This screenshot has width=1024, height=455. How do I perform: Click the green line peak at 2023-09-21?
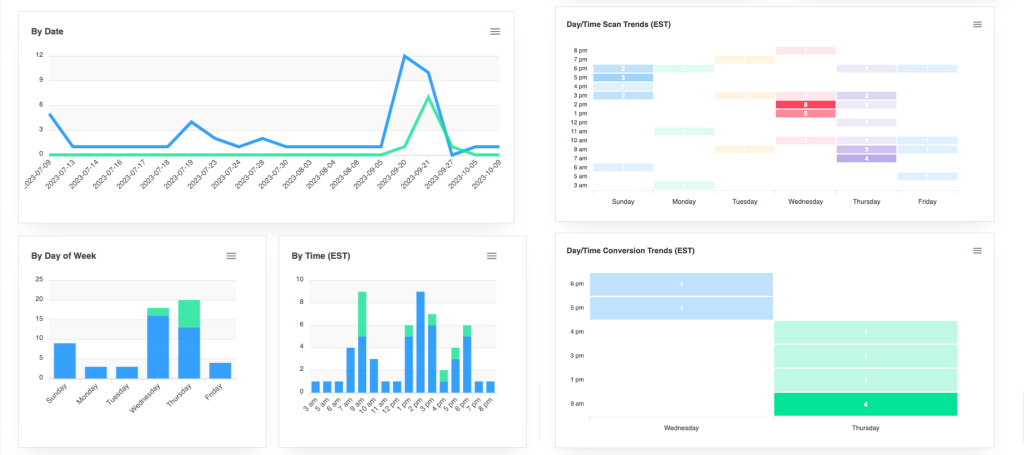click(x=428, y=97)
